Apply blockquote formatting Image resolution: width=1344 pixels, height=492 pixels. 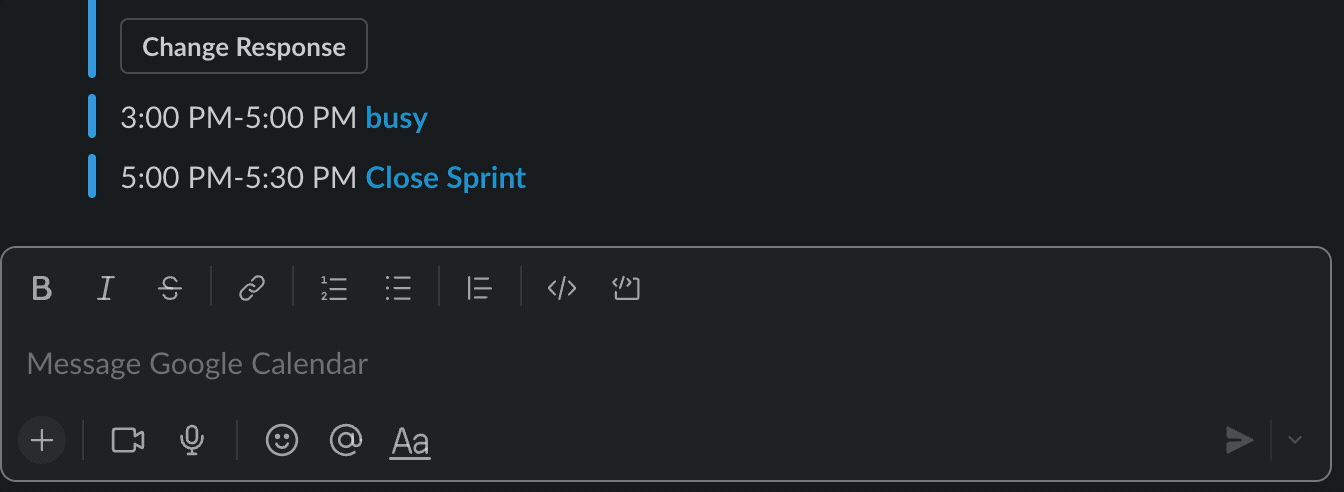pyautogui.click(x=479, y=289)
